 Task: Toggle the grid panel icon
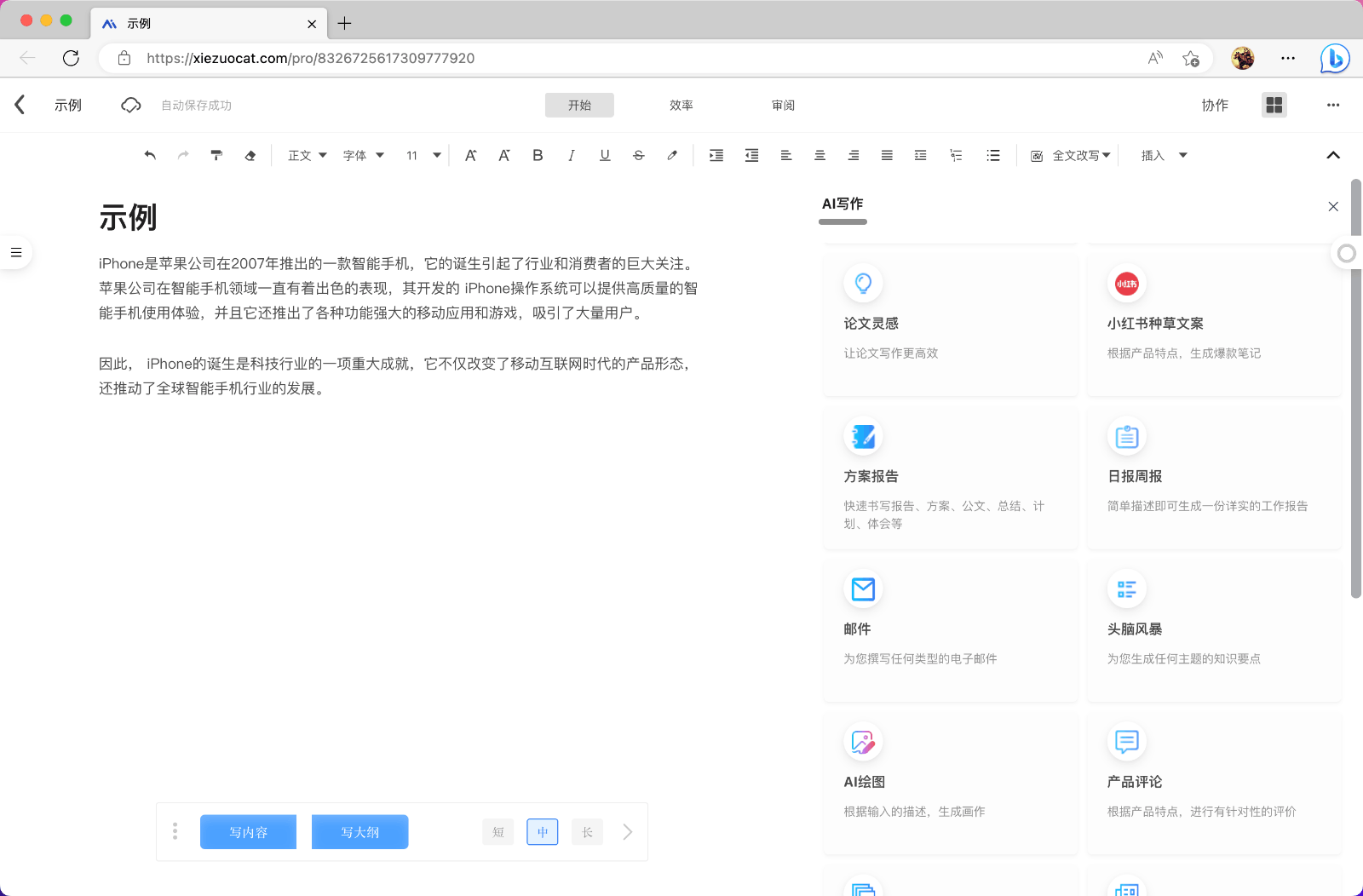pyautogui.click(x=1274, y=105)
